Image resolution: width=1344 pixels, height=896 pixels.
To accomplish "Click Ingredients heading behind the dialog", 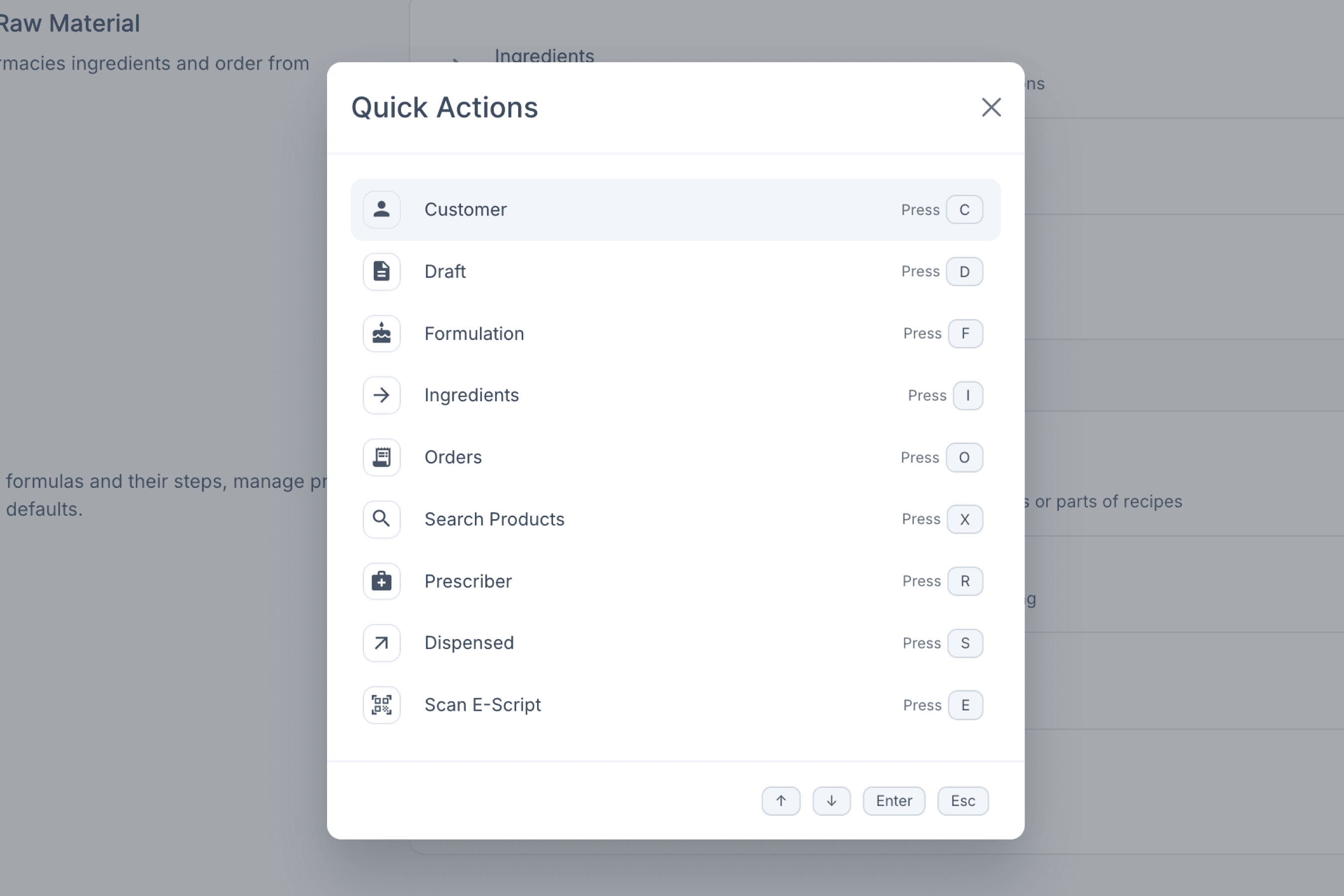I will point(545,55).
